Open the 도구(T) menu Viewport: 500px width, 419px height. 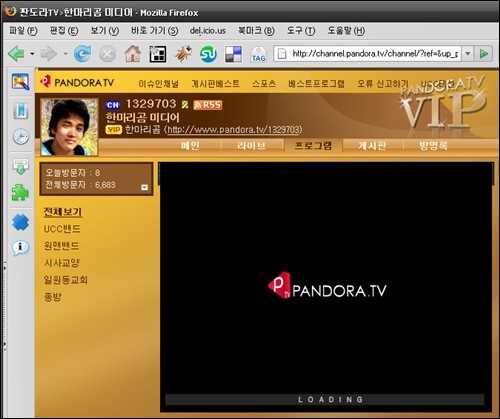(301, 31)
